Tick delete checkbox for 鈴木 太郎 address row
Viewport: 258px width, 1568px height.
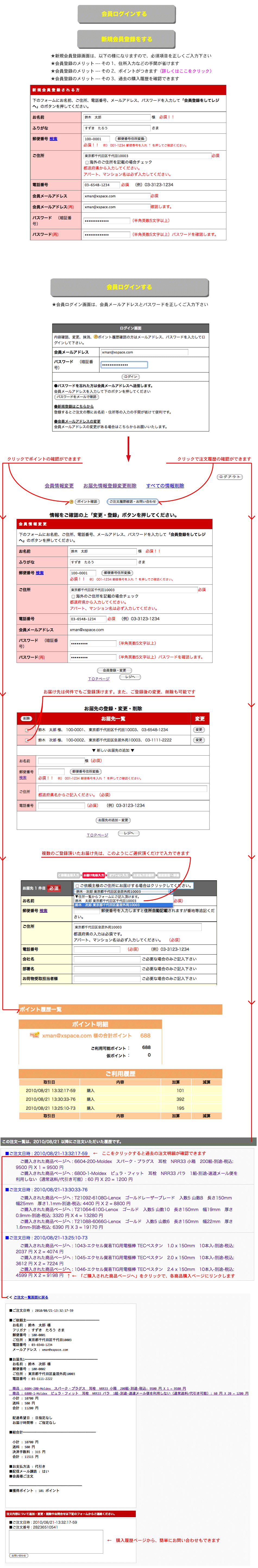27,730
